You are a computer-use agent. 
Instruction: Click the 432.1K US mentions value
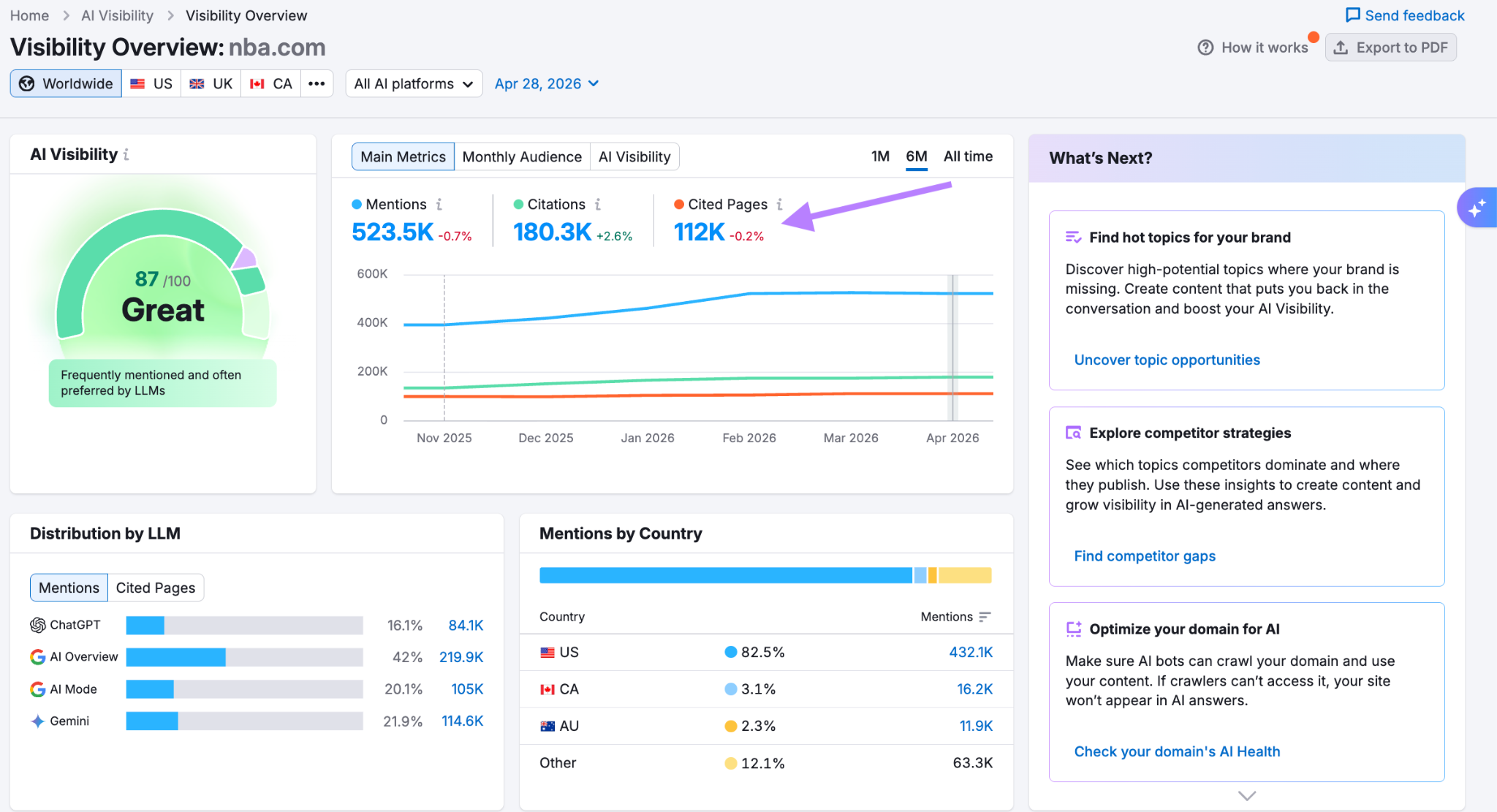pyautogui.click(x=971, y=653)
